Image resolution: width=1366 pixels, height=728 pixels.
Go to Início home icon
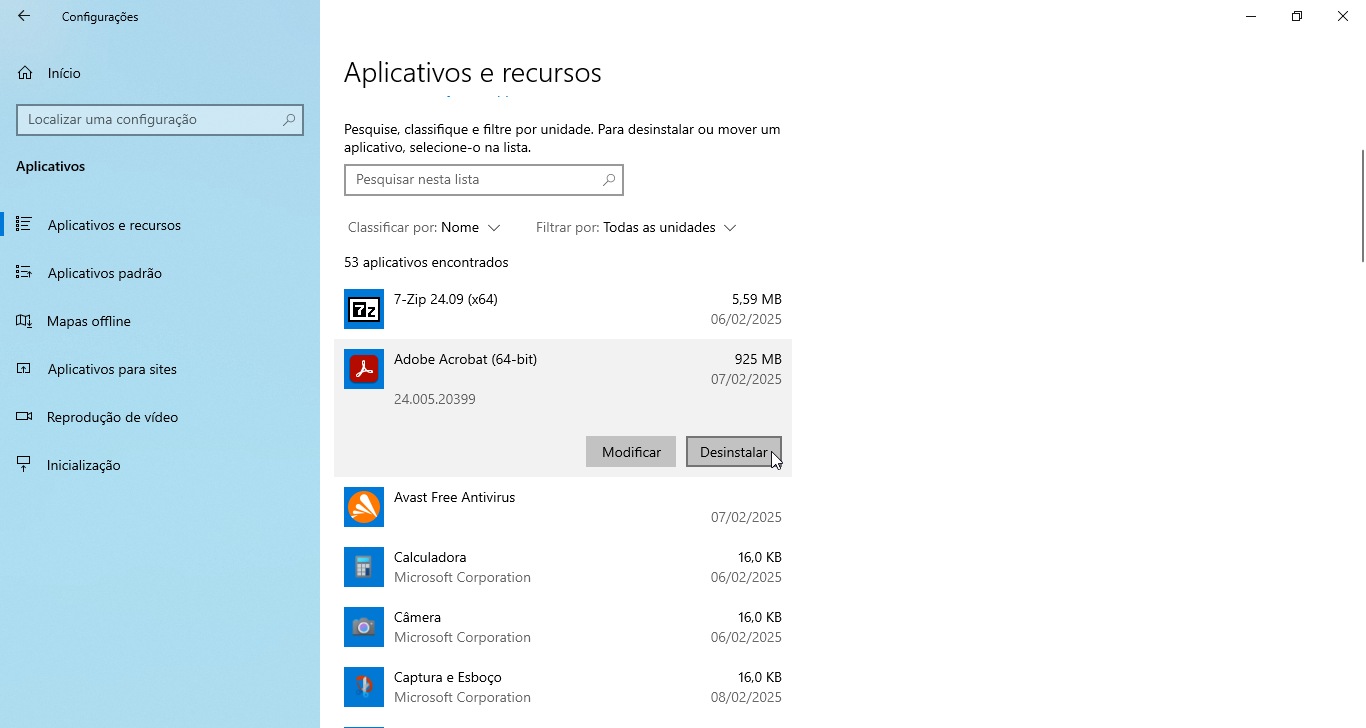25,73
